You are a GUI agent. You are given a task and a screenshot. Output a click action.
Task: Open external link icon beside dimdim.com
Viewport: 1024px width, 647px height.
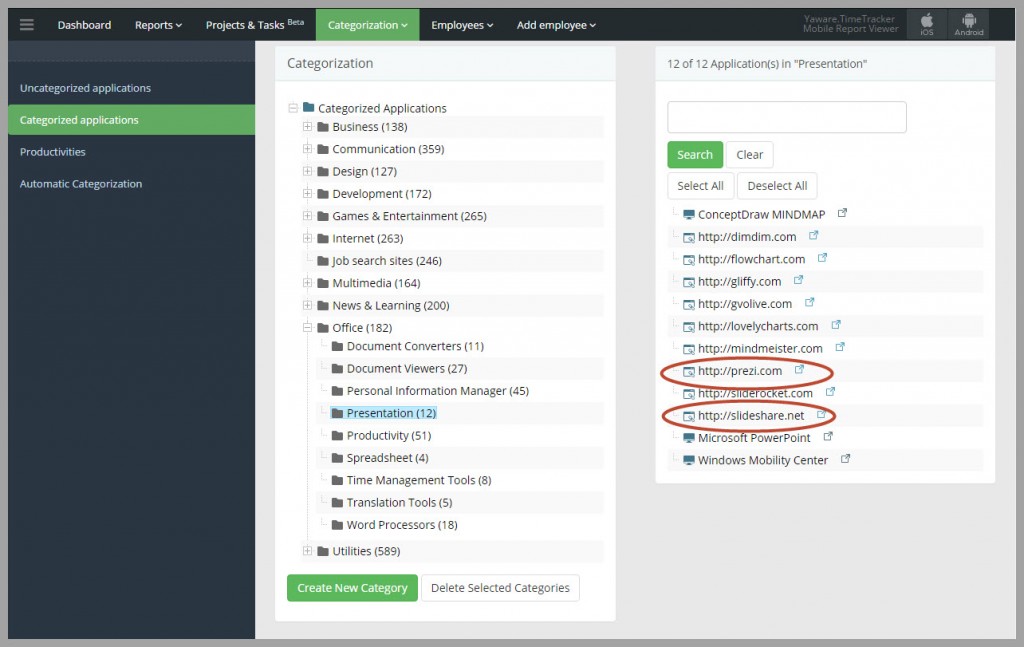813,235
